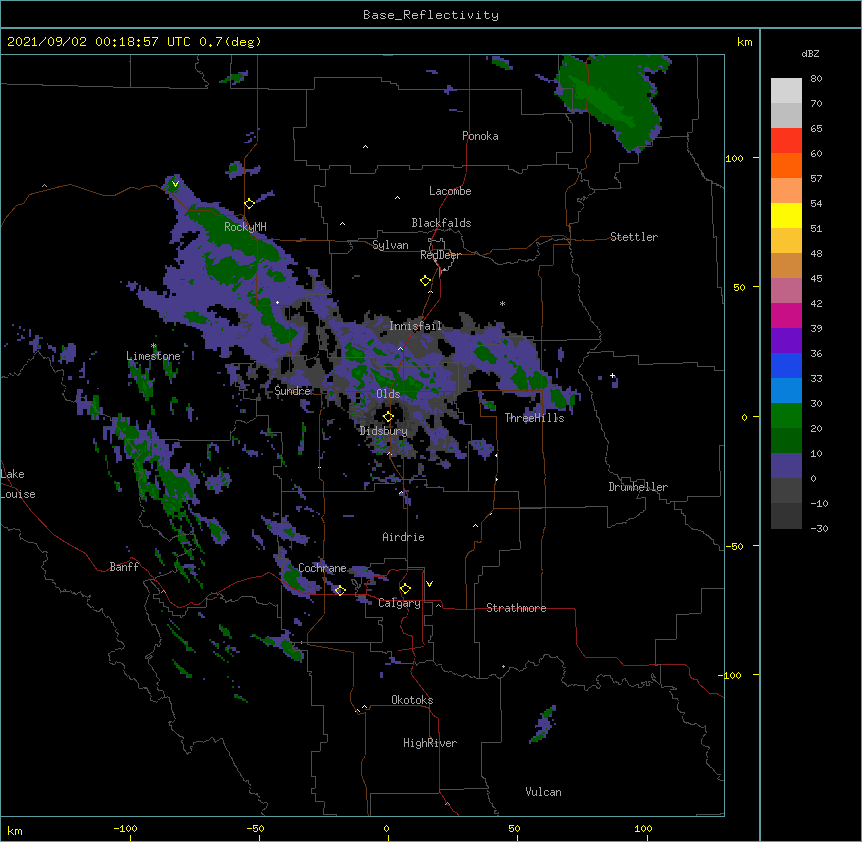This screenshot has height=842, width=862.
Task: Click the Limestone label
Action: tap(153, 356)
